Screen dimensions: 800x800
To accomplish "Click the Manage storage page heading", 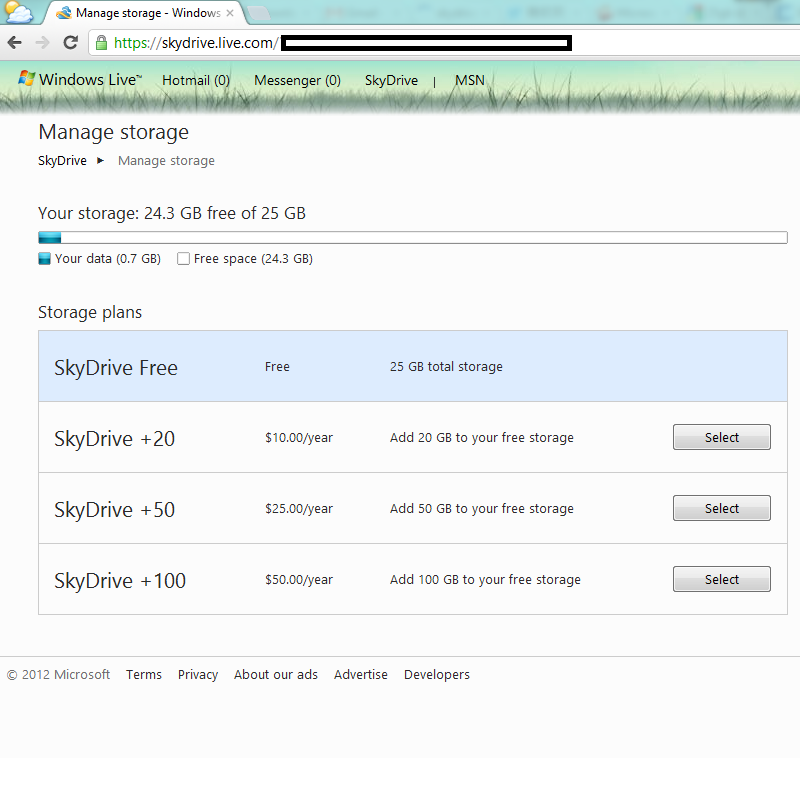I will pyautogui.click(x=114, y=132).
